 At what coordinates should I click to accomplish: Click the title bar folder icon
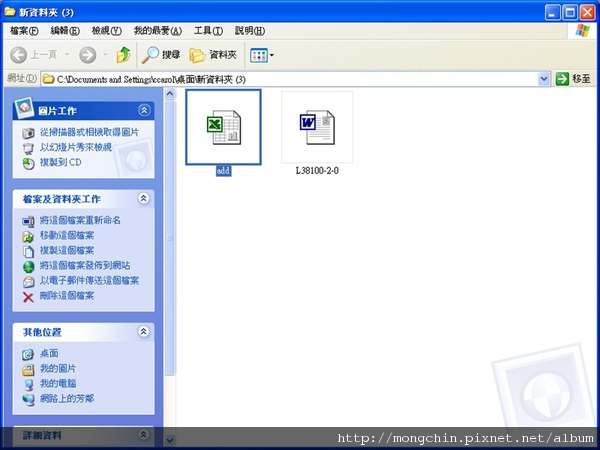pyautogui.click(x=10, y=11)
